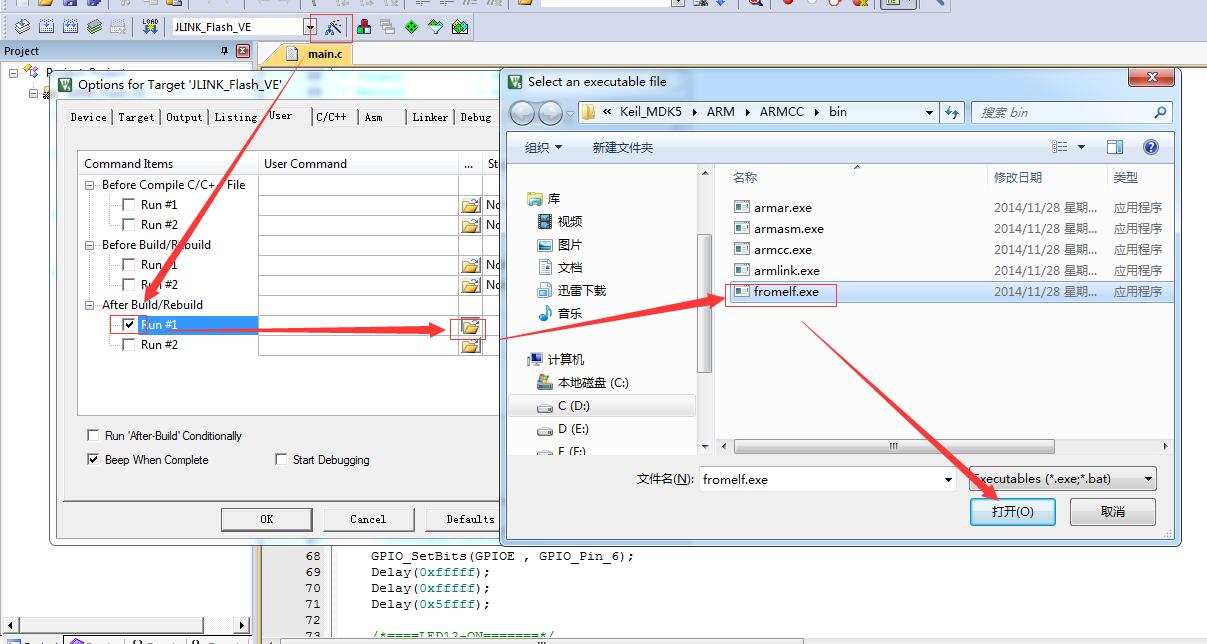This screenshot has width=1207, height=644.
Task: Click the browse folder icon for After Build Run #1
Action: (470, 327)
